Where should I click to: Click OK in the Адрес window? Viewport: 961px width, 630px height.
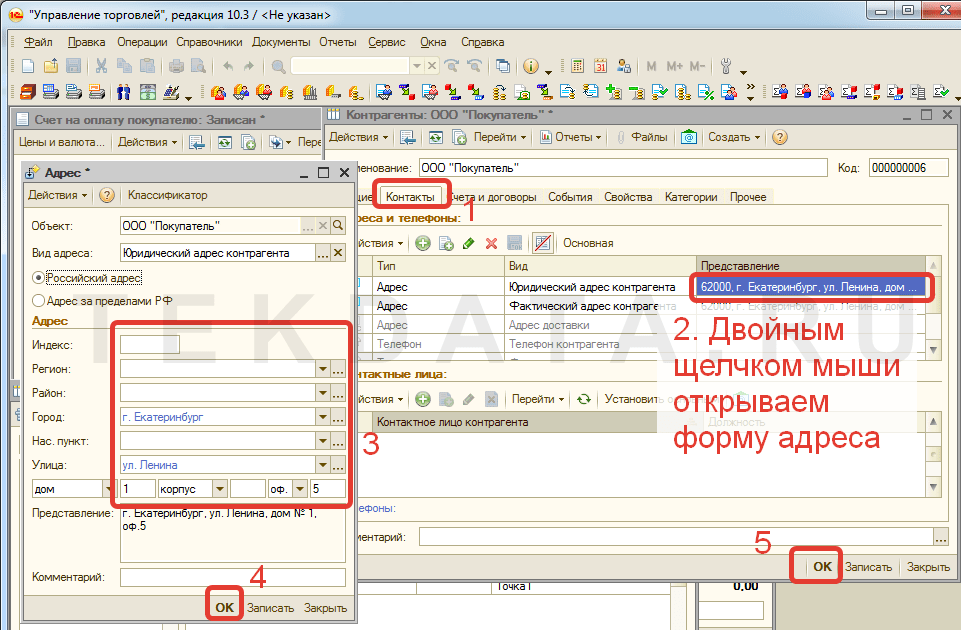pyautogui.click(x=224, y=607)
